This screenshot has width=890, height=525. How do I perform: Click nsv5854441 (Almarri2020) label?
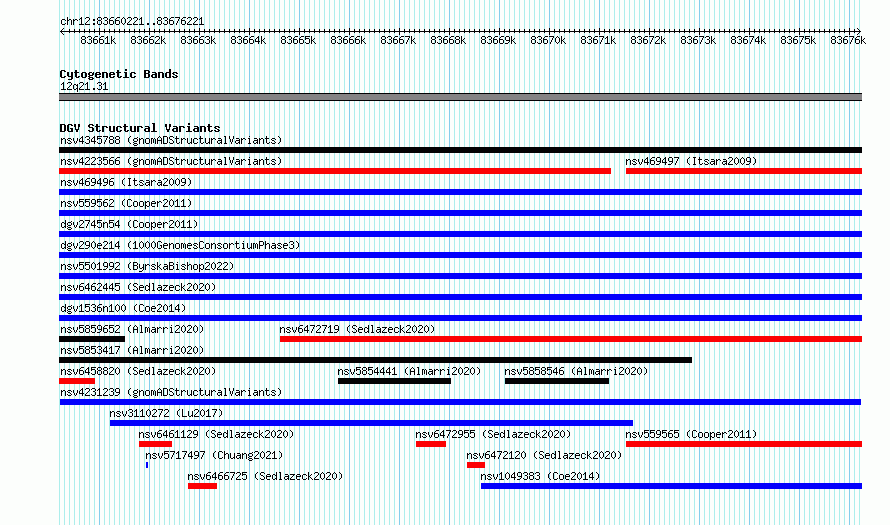(409, 371)
